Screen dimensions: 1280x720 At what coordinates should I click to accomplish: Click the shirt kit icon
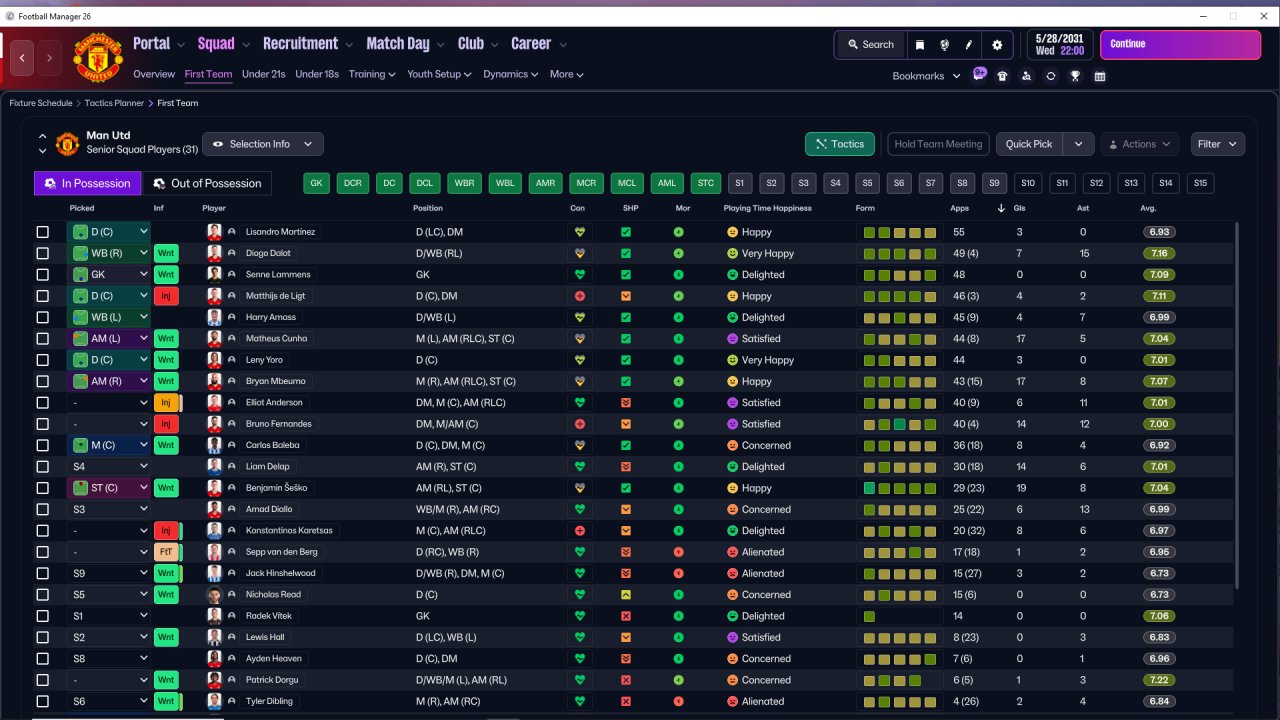(1002, 76)
